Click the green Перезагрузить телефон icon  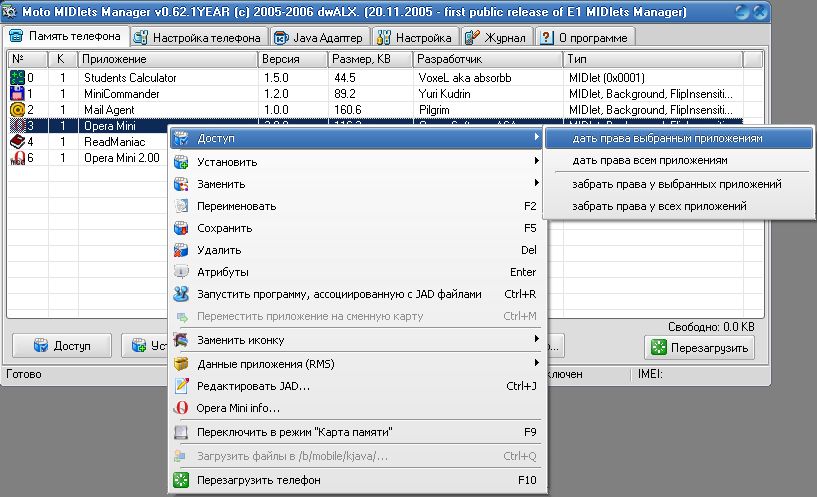[x=181, y=480]
